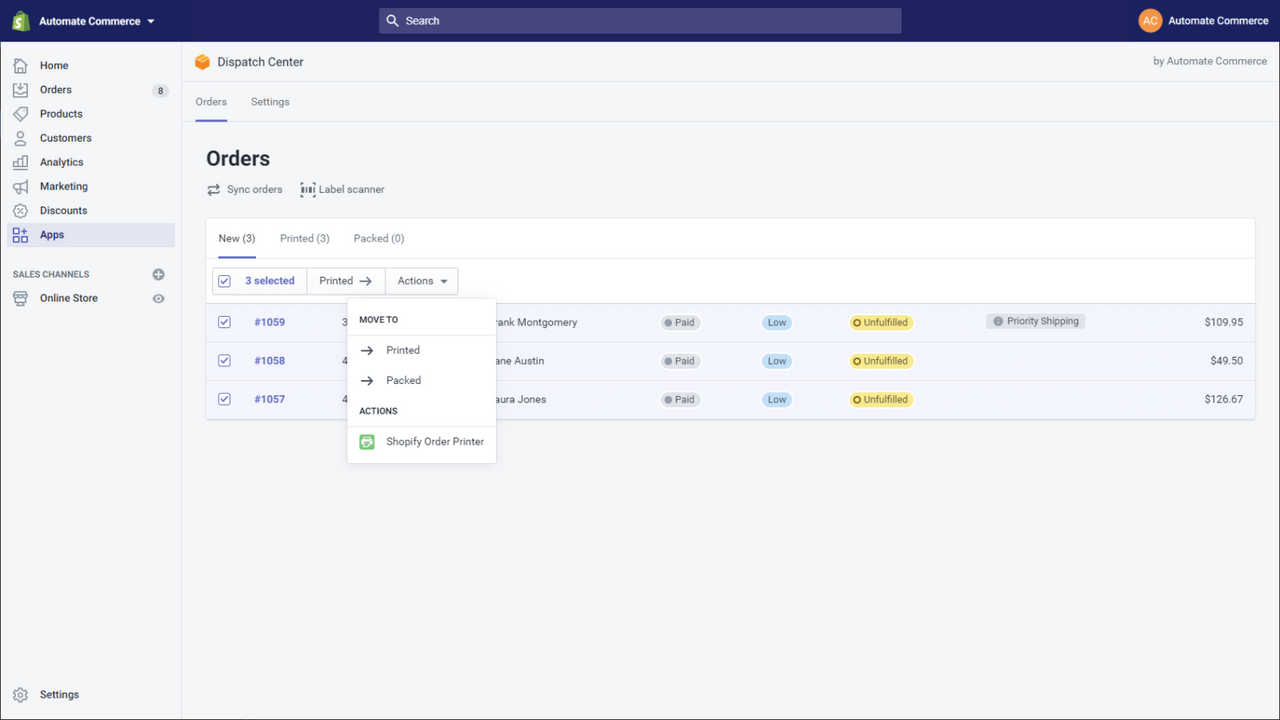Open the Actions dropdown
This screenshot has width=1280, height=720.
click(x=421, y=281)
